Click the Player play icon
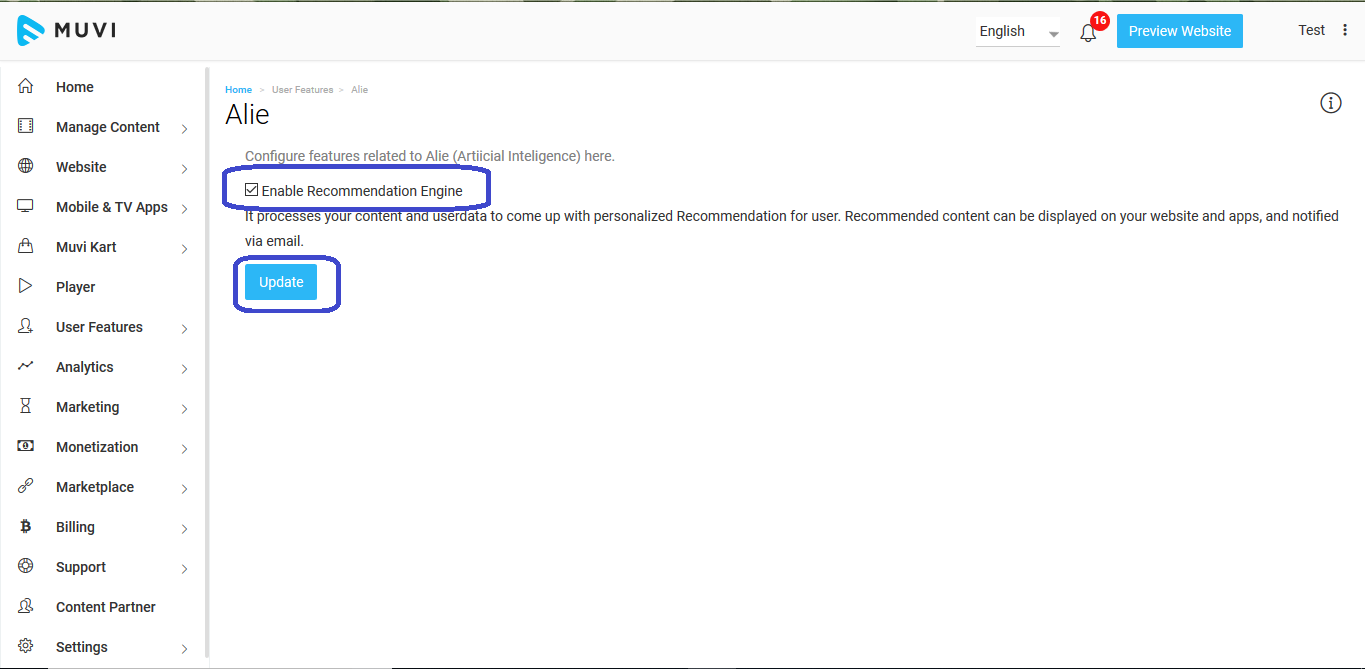This screenshot has height=669, width=1365. 26,286
